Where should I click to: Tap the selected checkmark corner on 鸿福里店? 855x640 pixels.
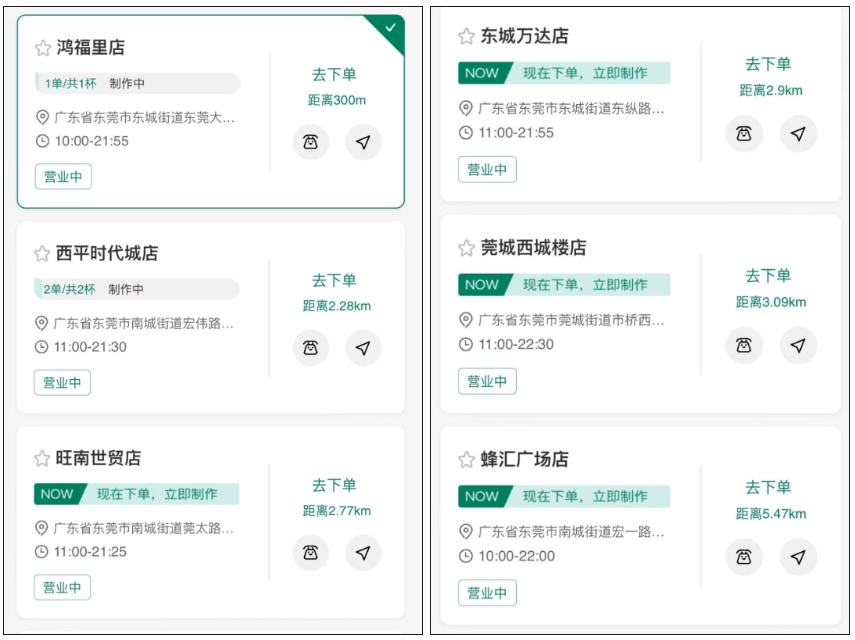389,28
